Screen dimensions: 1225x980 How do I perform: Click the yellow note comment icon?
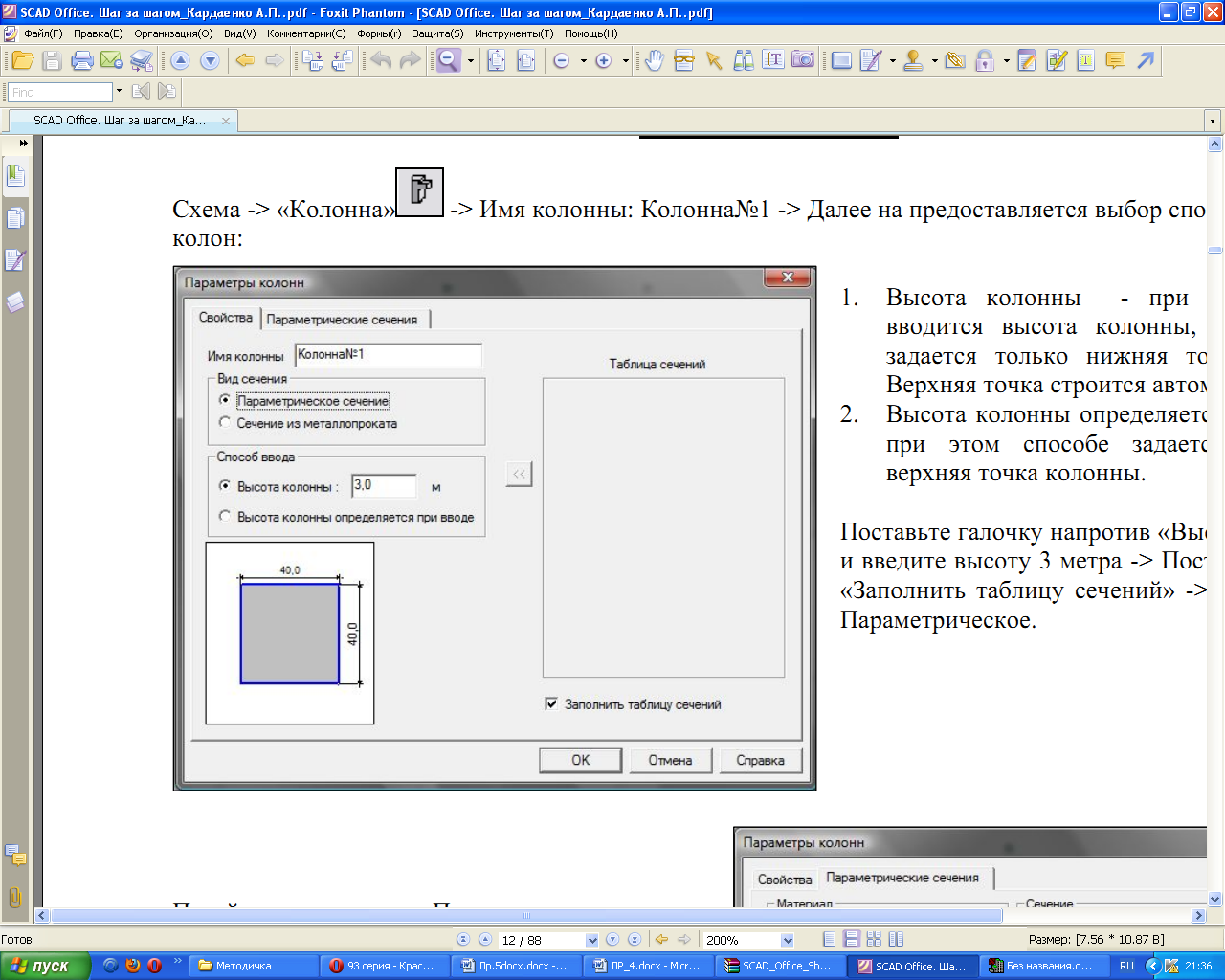(1115, 61)
